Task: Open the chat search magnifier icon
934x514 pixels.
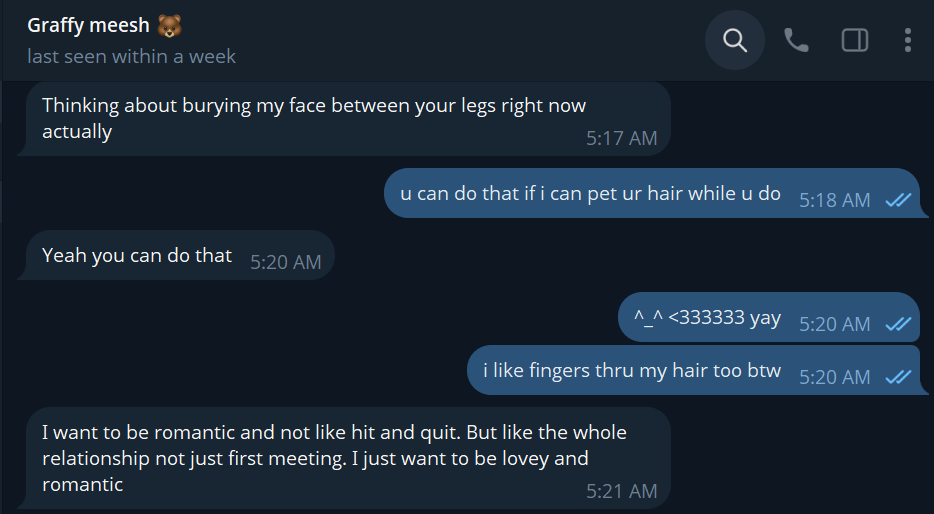Action: (734, 41)
